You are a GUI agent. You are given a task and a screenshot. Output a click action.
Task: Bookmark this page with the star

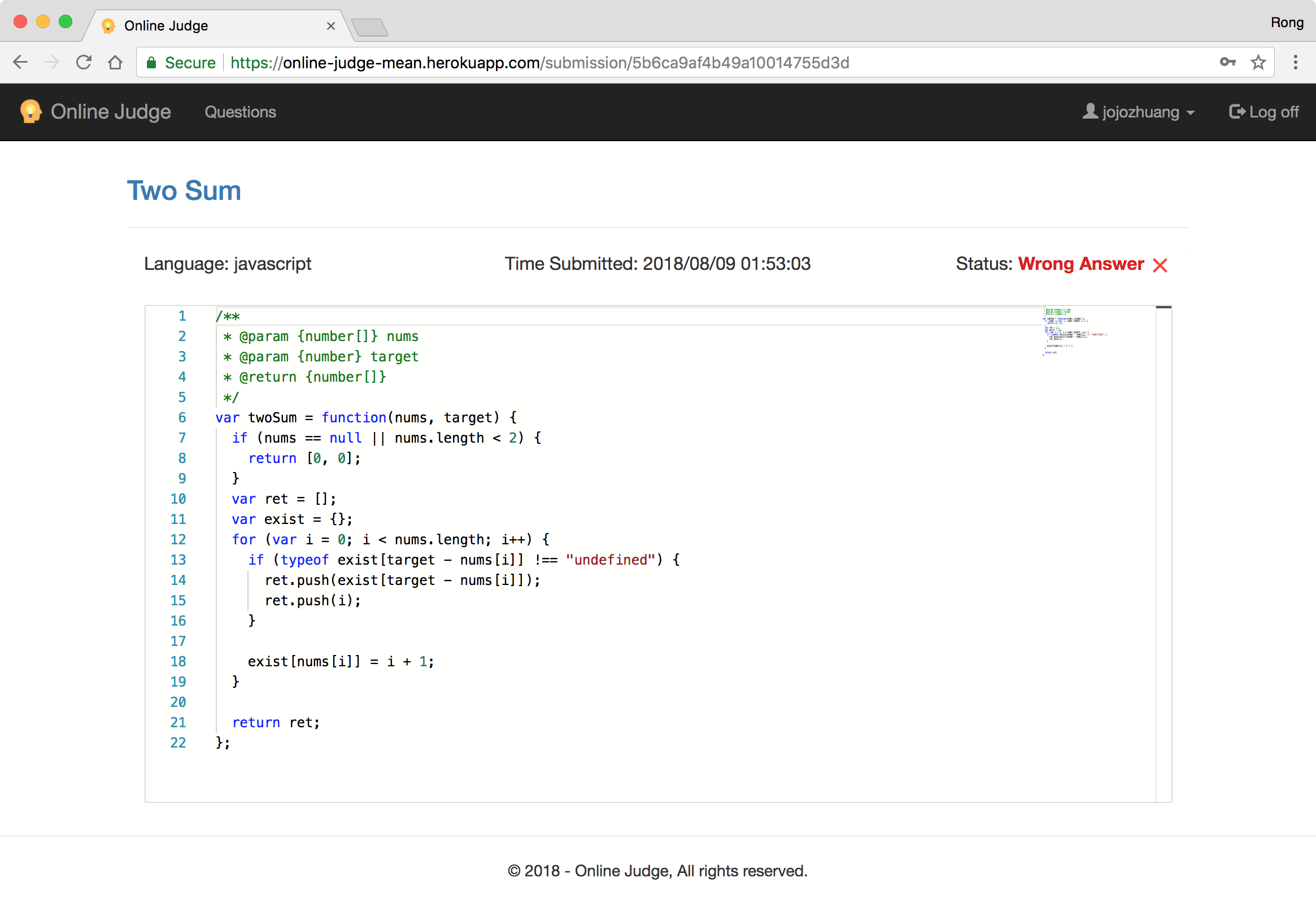point(1258,62)
